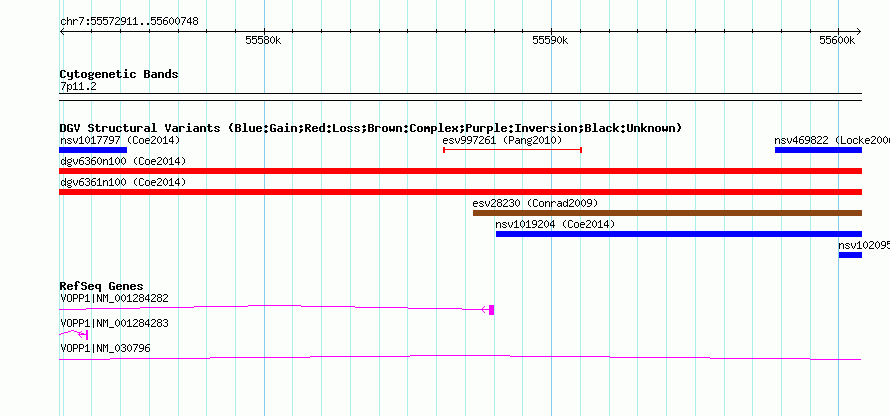Click the blue nsv1017797 gain bar
Image resolution: width=890 pixels, height=416 pixels.
tap(93, 150)
